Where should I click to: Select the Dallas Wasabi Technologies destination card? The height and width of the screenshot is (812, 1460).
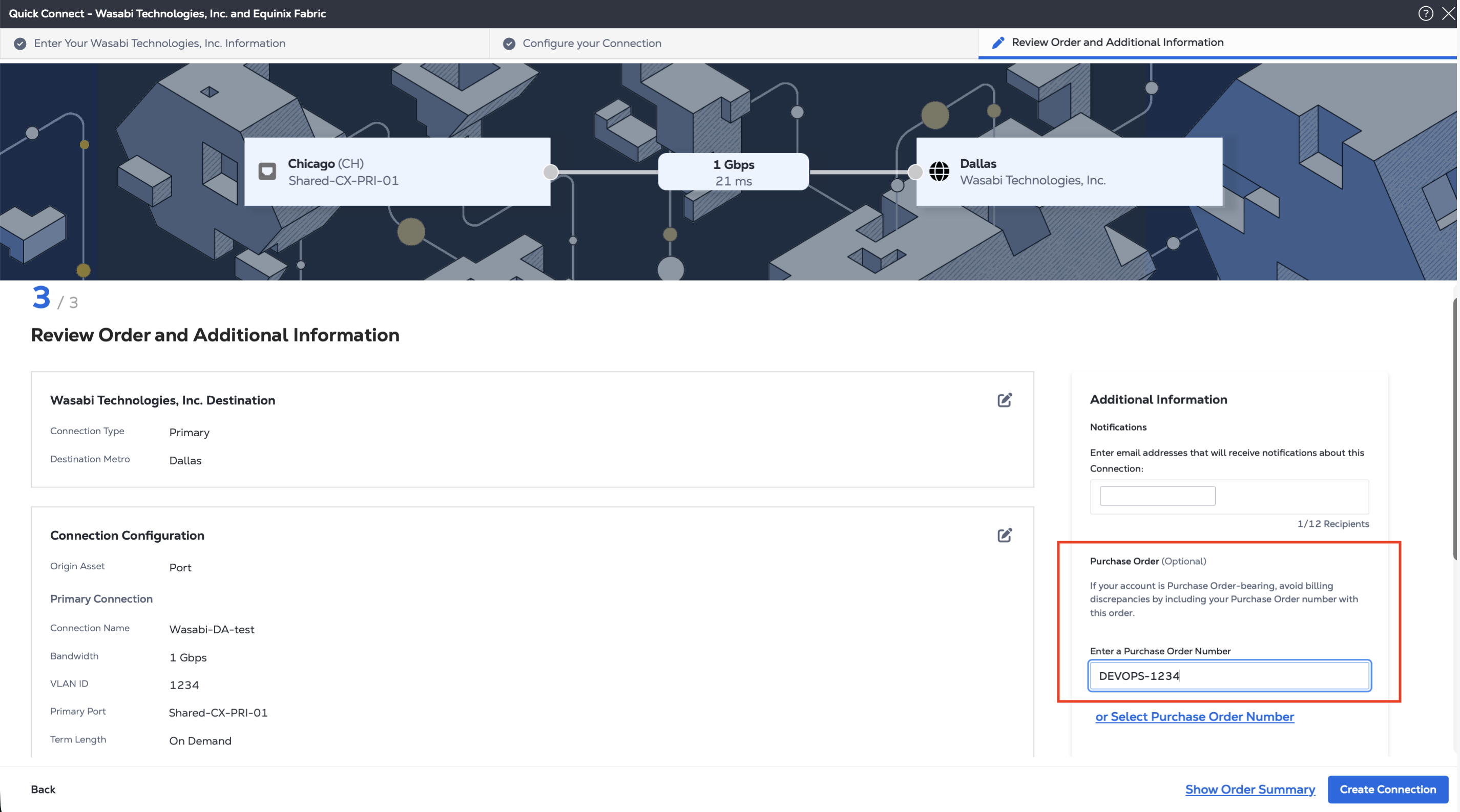coord(1069,172)
